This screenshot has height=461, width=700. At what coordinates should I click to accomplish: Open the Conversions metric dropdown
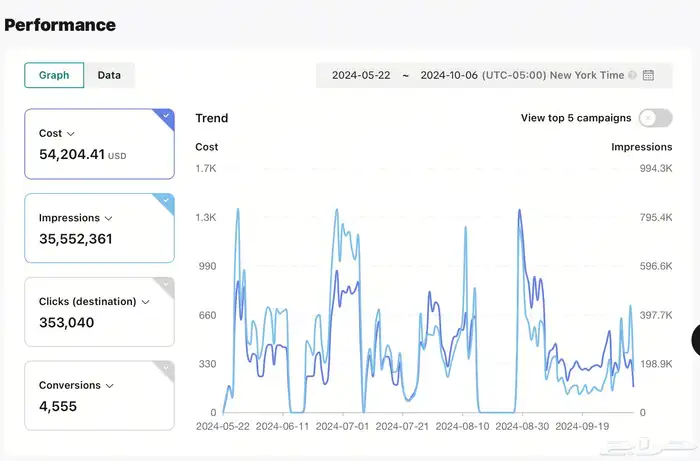[x=109, y=386]
